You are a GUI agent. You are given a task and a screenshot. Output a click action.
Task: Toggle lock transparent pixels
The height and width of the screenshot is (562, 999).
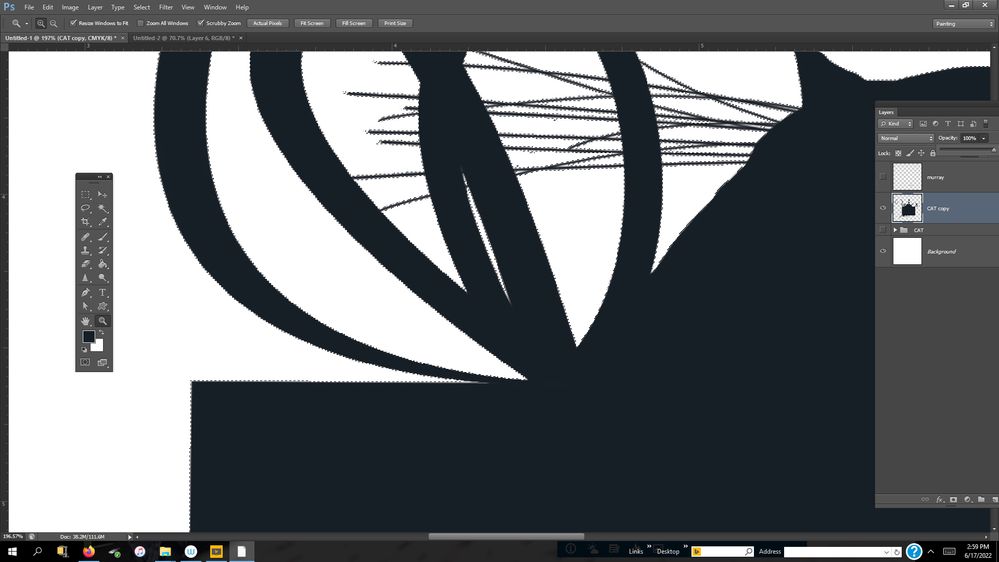(898, 153)
